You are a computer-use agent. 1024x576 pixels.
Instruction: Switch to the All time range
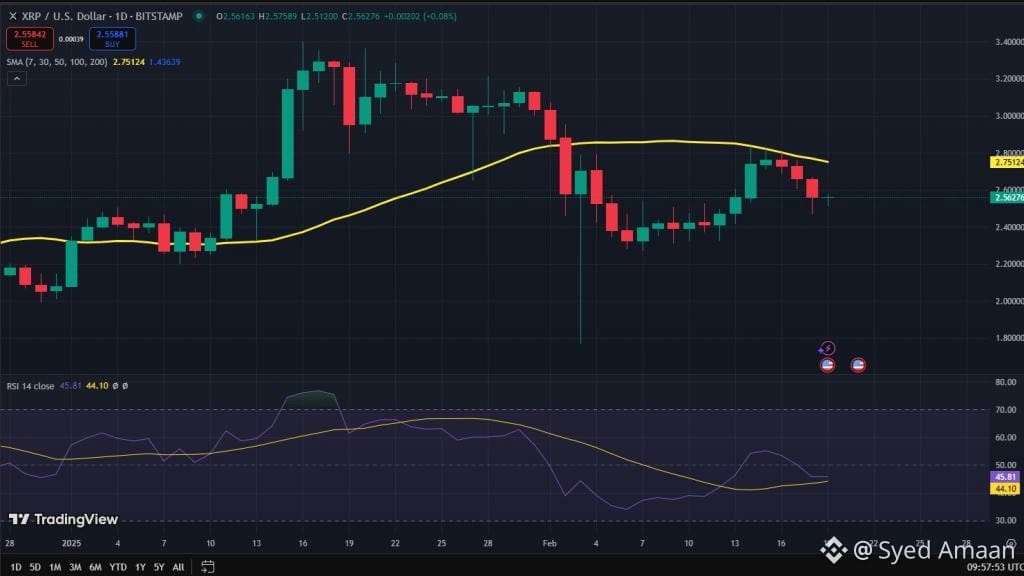pos(178,567)
